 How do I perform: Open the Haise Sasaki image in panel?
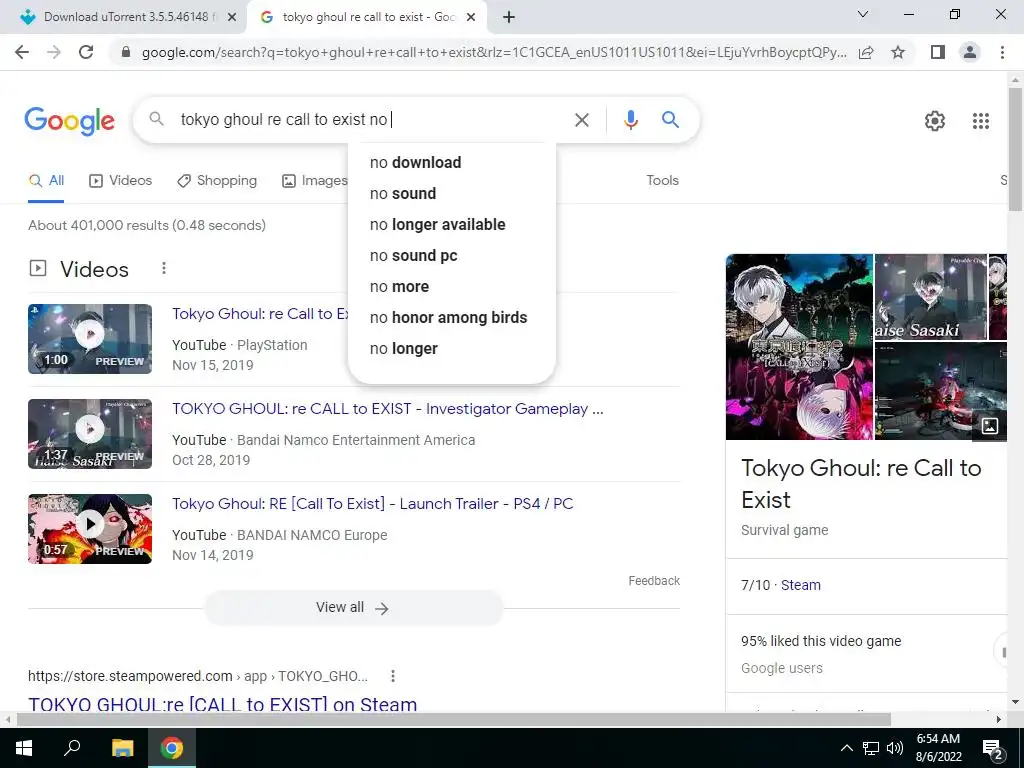point(931,297)
